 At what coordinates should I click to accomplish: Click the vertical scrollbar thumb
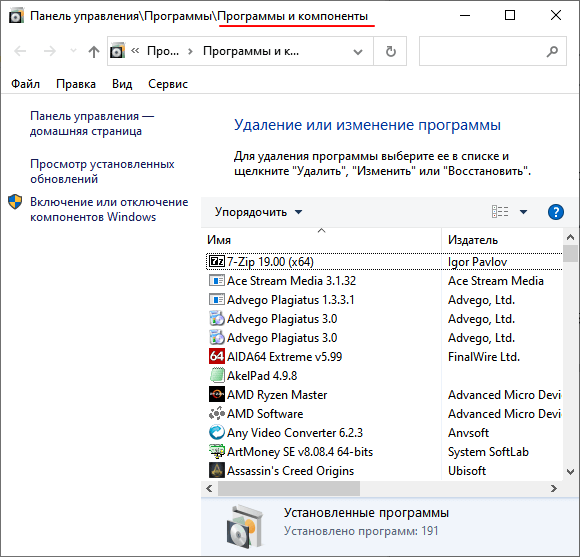pyautogui.click(x=570, y=253)
